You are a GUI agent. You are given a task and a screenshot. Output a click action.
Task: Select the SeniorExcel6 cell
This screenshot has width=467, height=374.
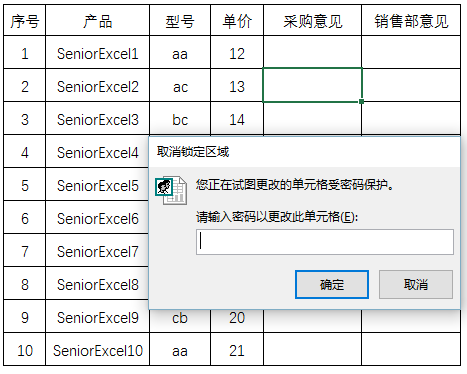point(97,217)
